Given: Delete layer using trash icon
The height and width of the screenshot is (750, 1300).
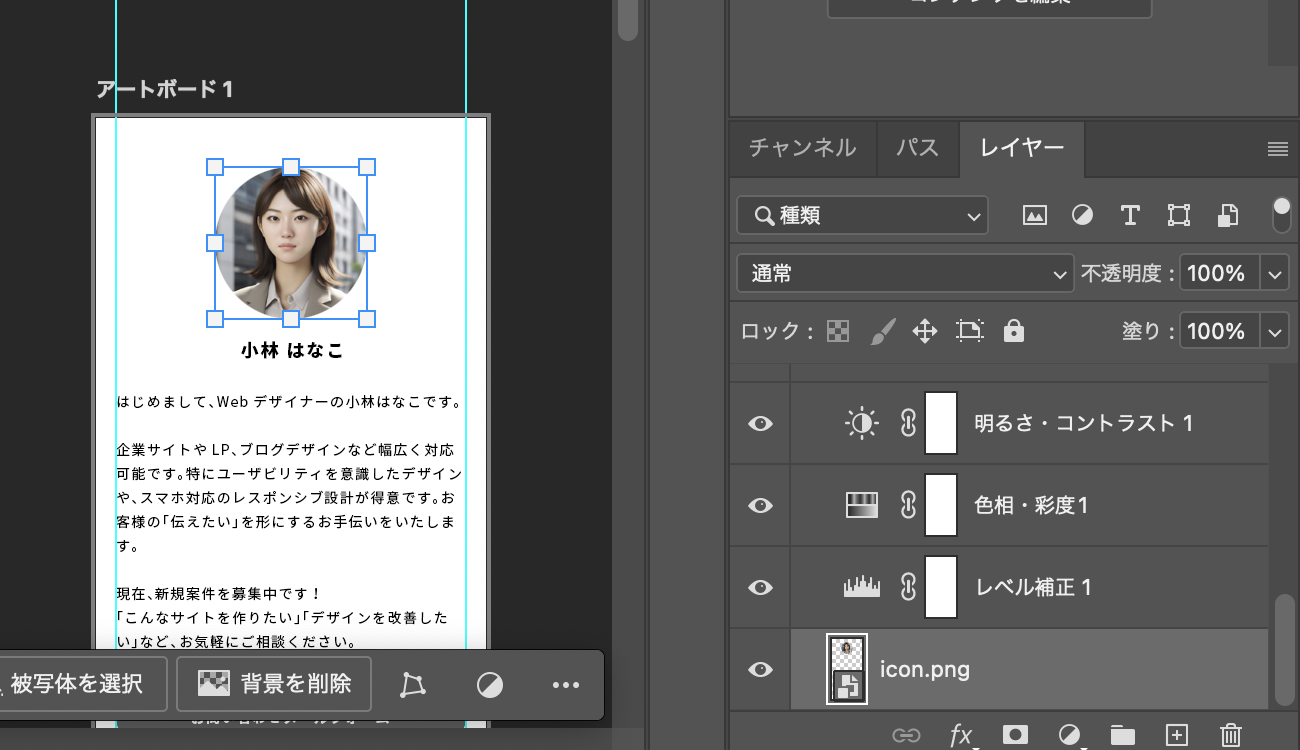Looking at the screenshot, I should 1231,735.
